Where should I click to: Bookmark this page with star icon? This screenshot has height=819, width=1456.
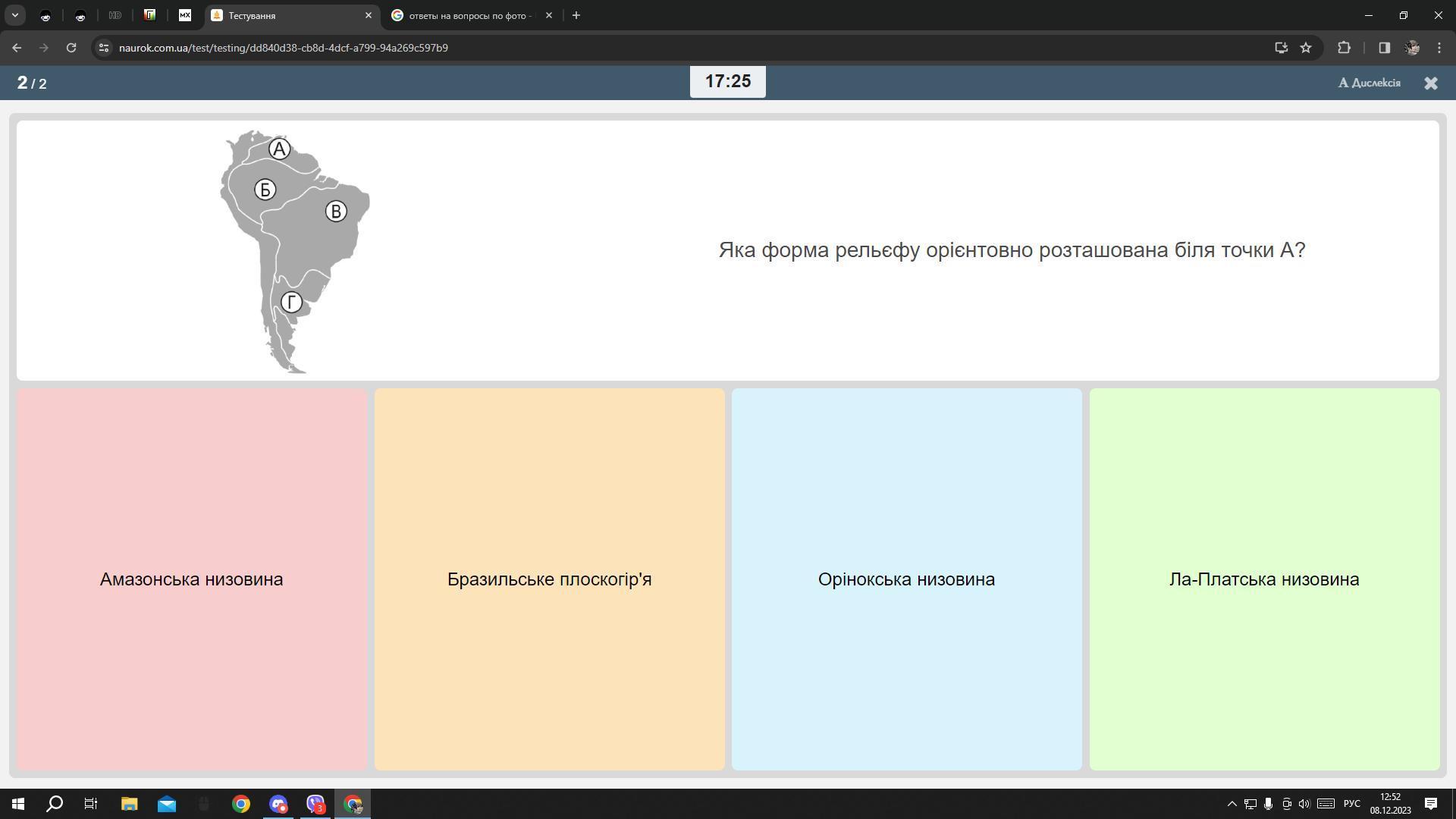(x=1306, y=48)
